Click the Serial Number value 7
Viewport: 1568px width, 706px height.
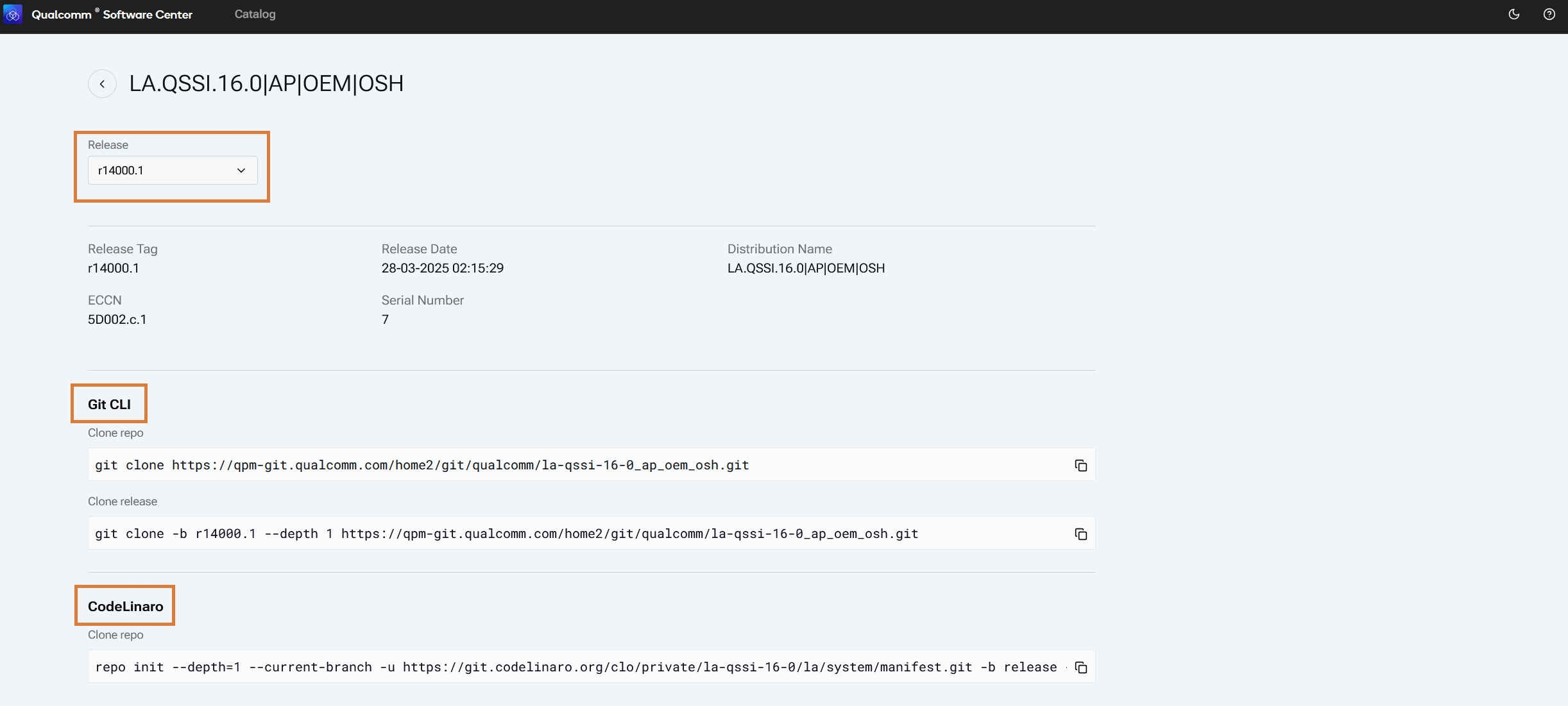385,319
